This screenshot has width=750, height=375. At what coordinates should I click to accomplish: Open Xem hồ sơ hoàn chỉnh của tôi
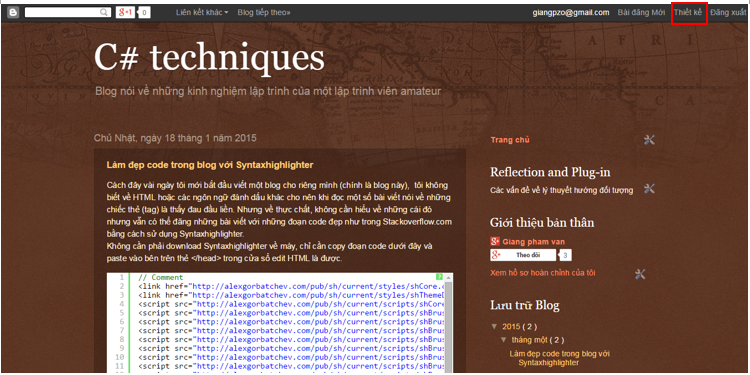[542, 273]
